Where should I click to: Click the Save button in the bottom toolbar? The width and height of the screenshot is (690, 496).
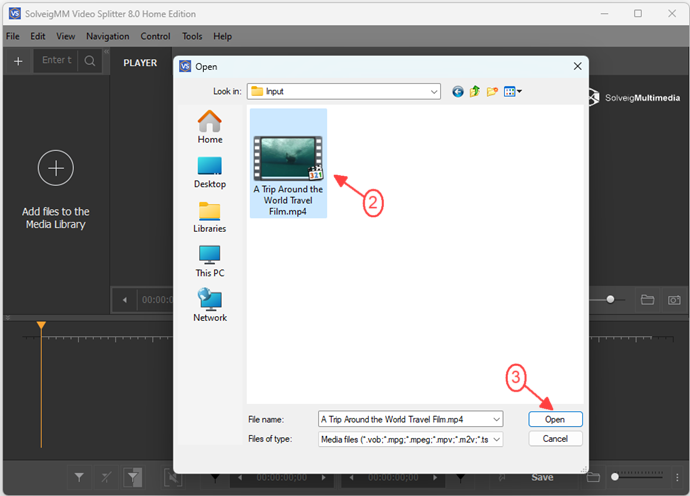tap(542, 477)
